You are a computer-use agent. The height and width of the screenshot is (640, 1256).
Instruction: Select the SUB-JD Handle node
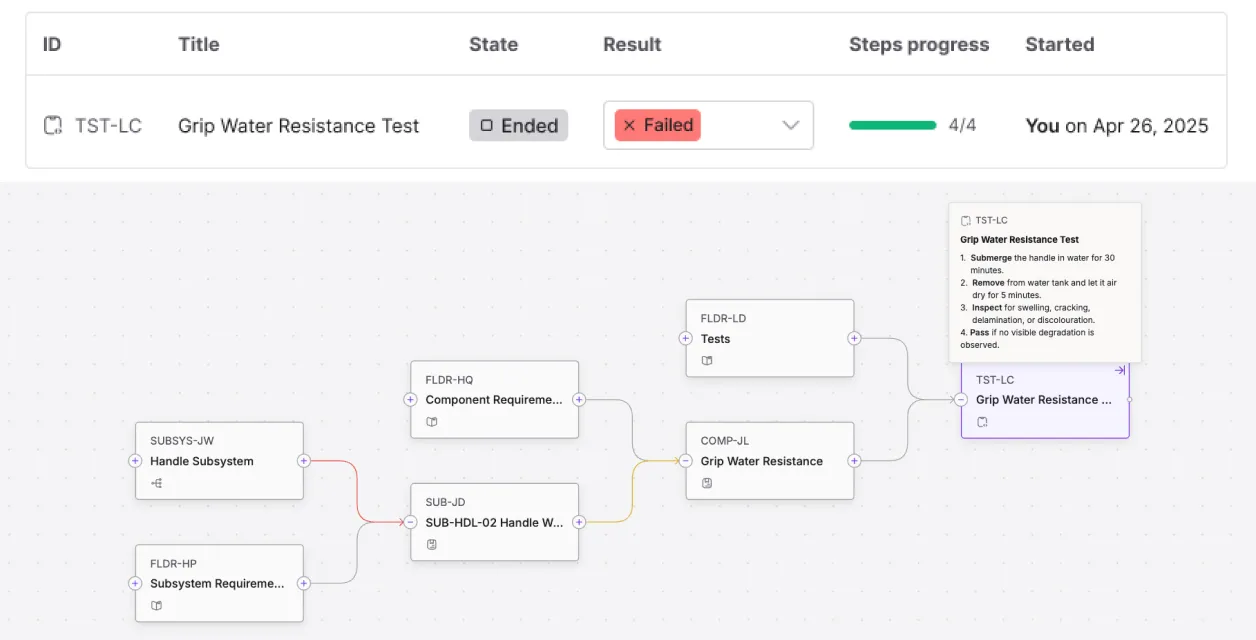click(495, 522)
